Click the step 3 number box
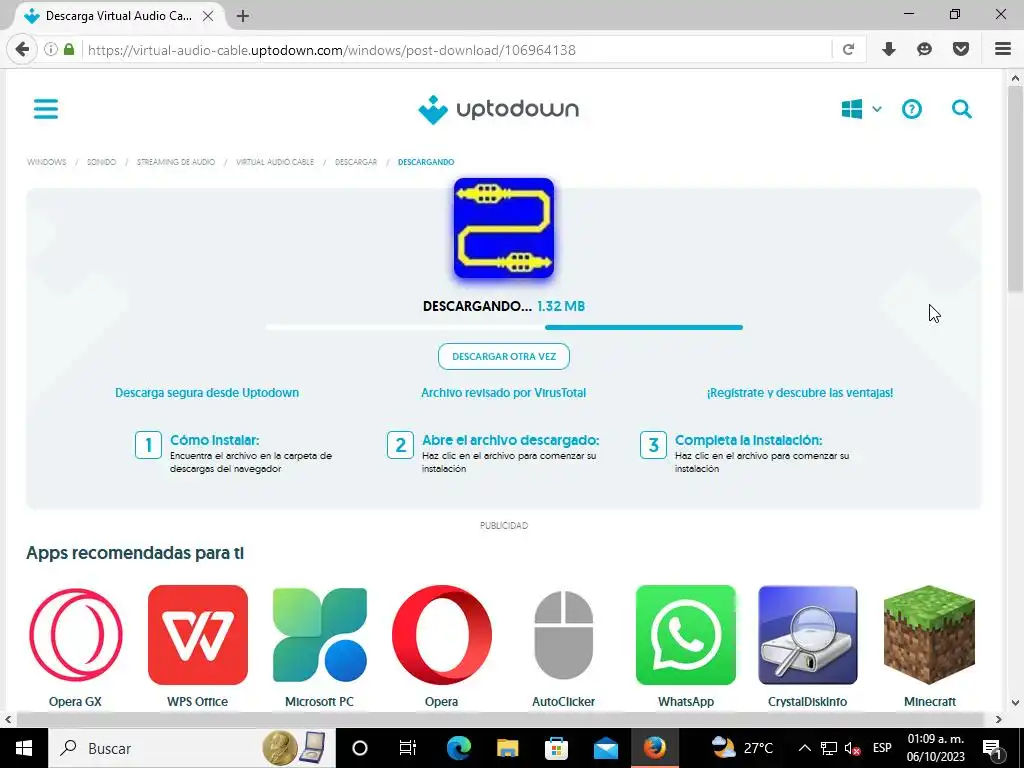This screenshot has width=1024, height=768. click(x=653, y=445)
